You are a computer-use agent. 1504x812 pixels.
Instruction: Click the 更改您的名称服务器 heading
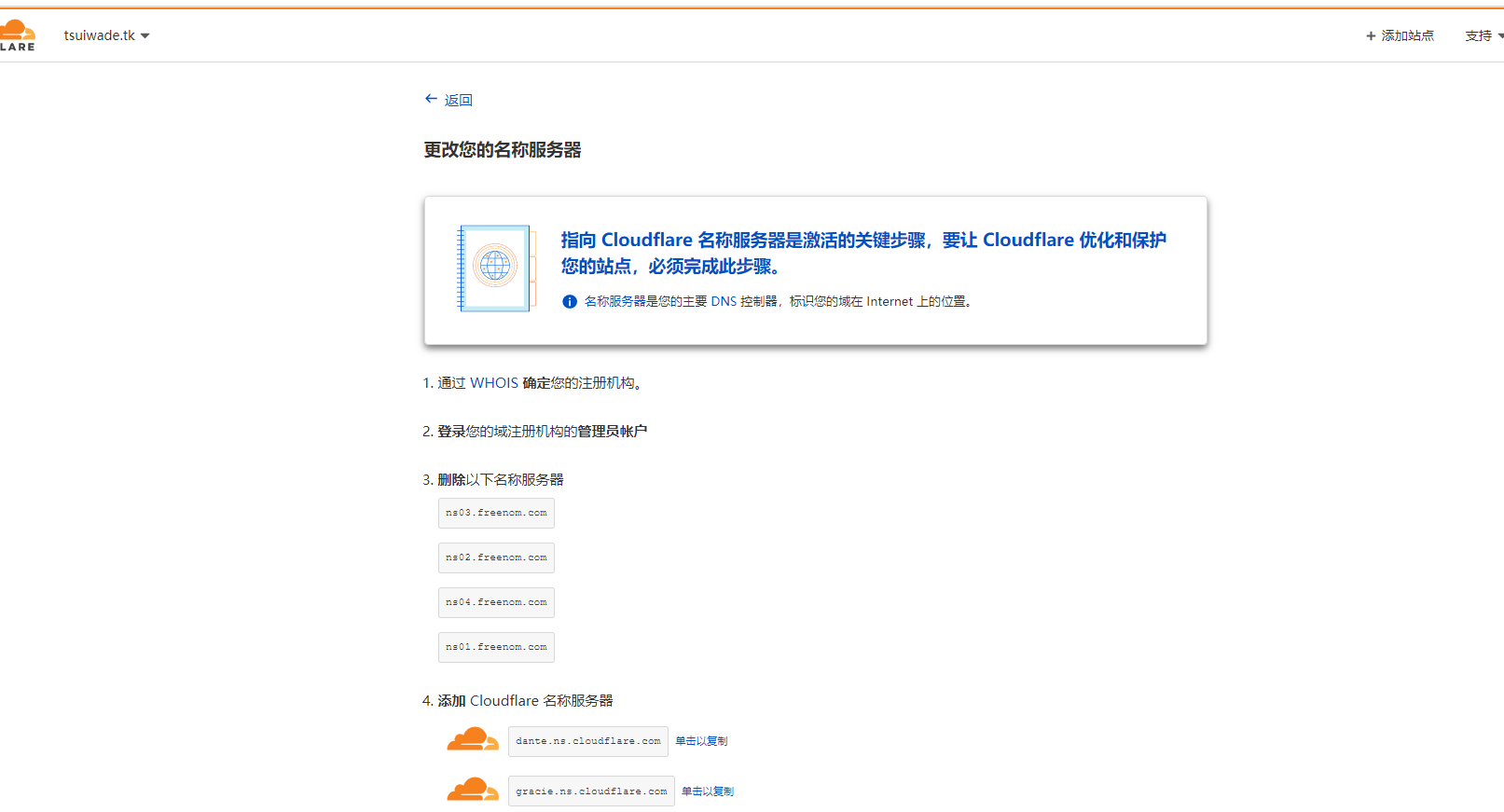[x=503, y=150]
